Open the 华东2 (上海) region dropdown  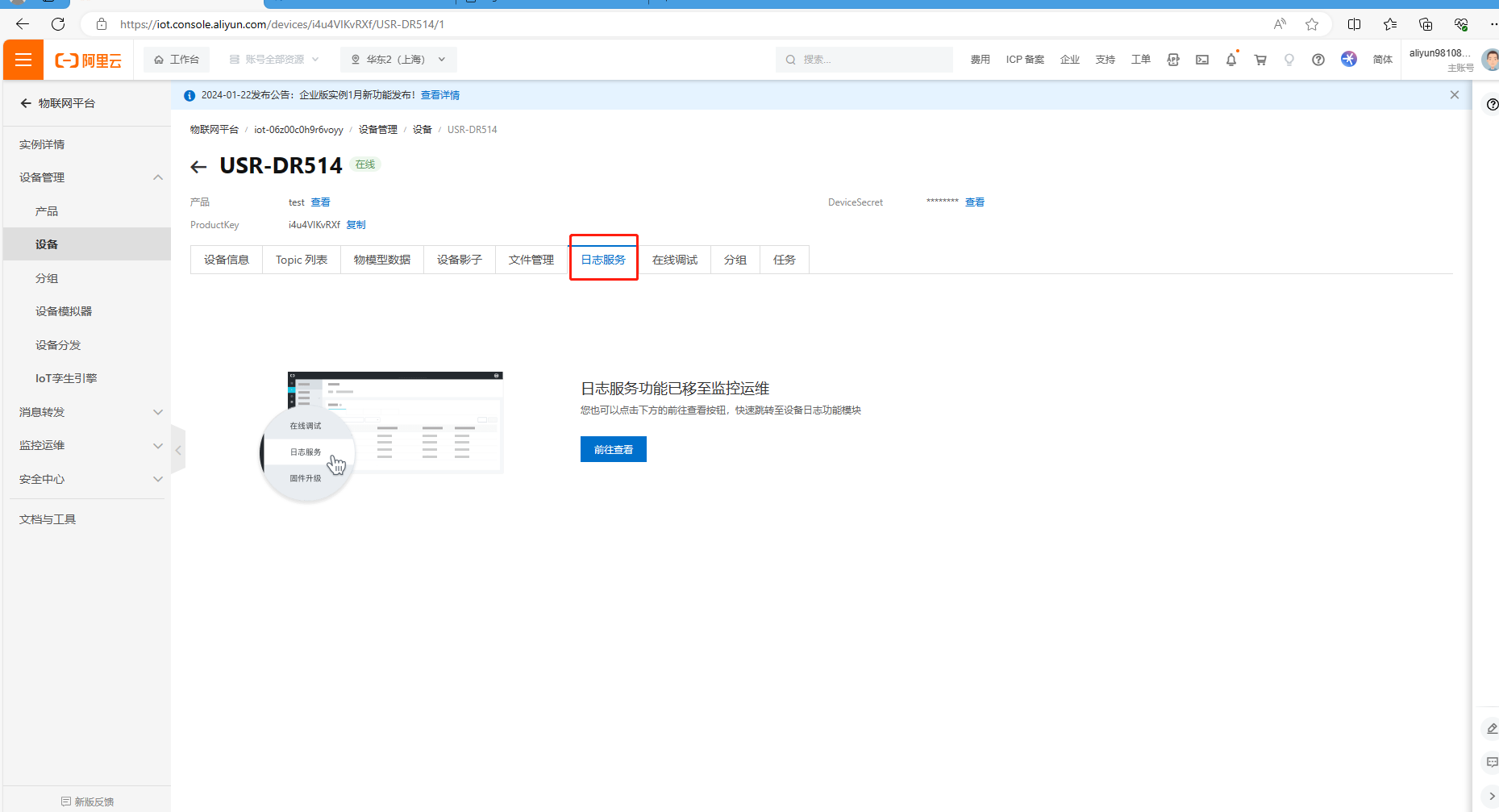[398, 60]
